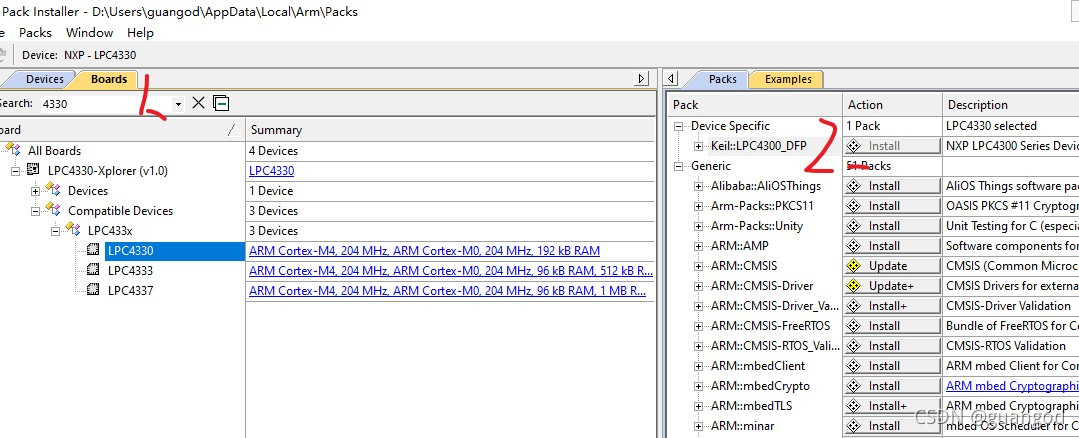Install the ARM::mbedClient pack
1079x438 pixels.
(x=893, y=366)
